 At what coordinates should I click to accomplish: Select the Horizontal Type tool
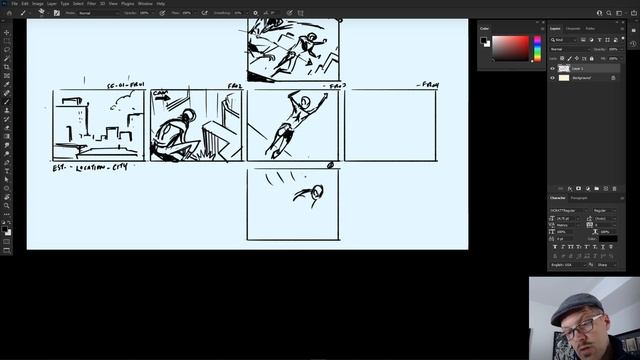point(7,171)
